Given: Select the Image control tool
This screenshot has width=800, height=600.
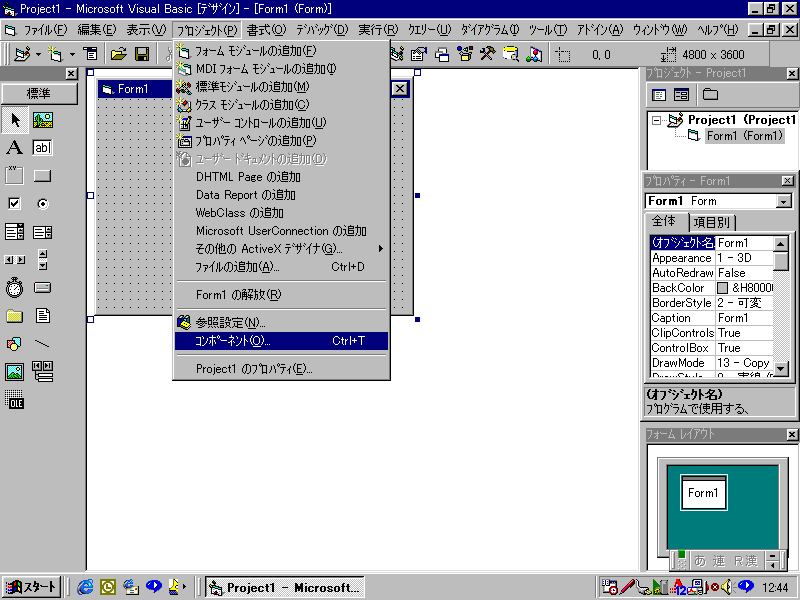Looking at the screenshot, I should (15, 372).
